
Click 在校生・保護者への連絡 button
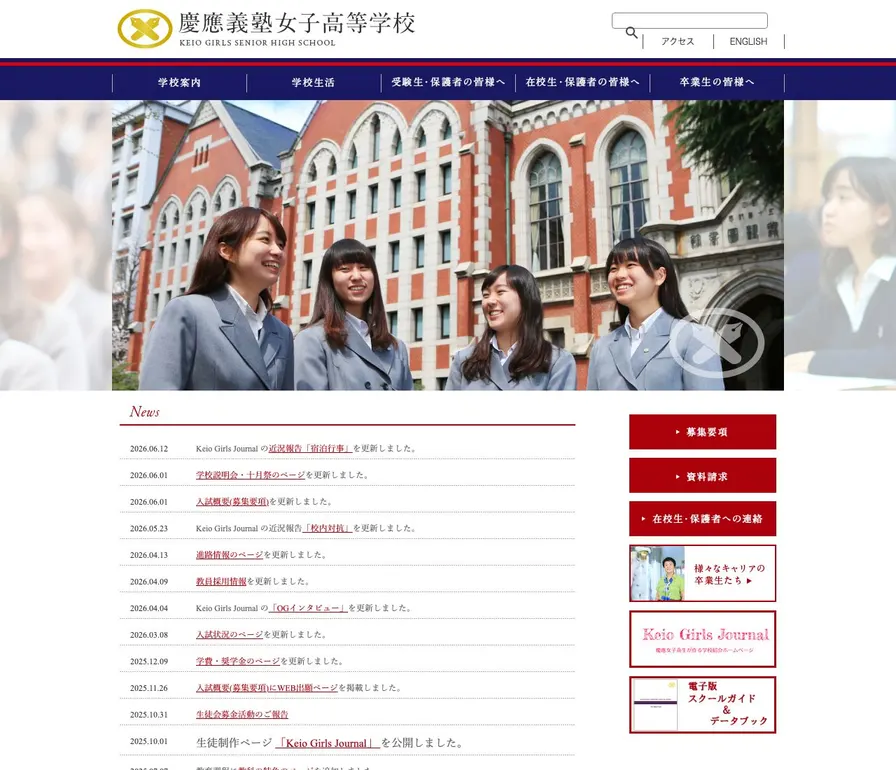pyautogui.click(x=702, y=519)
